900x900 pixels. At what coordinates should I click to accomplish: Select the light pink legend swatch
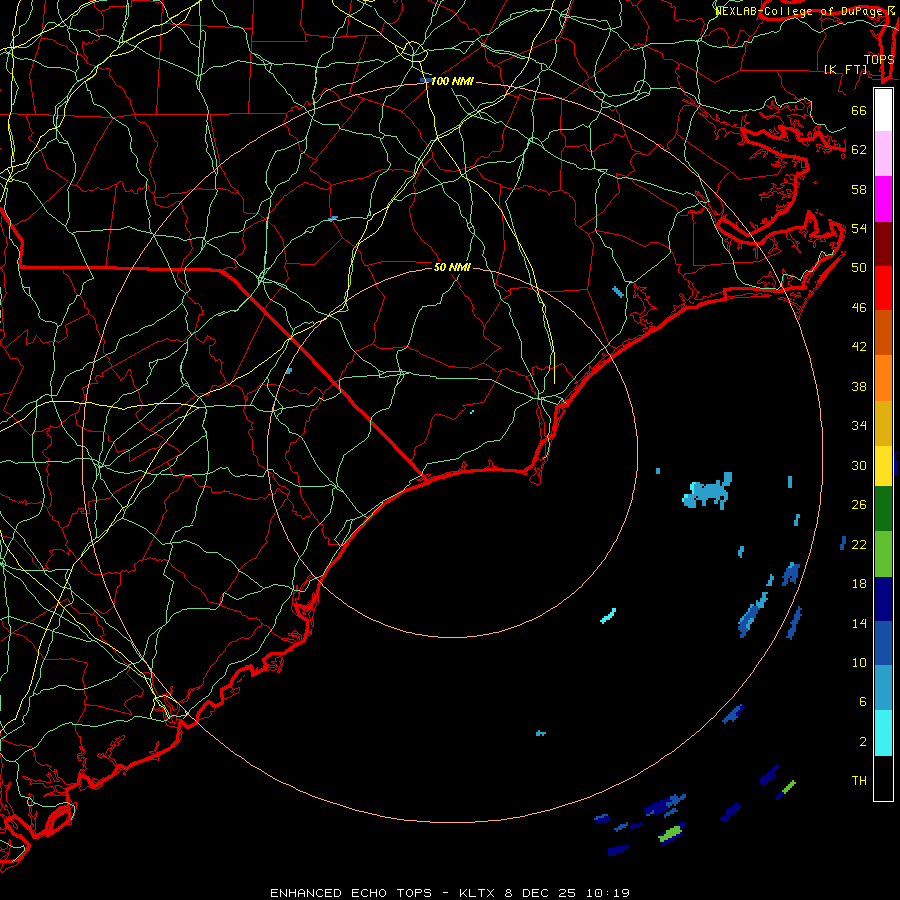coord(883,154)
